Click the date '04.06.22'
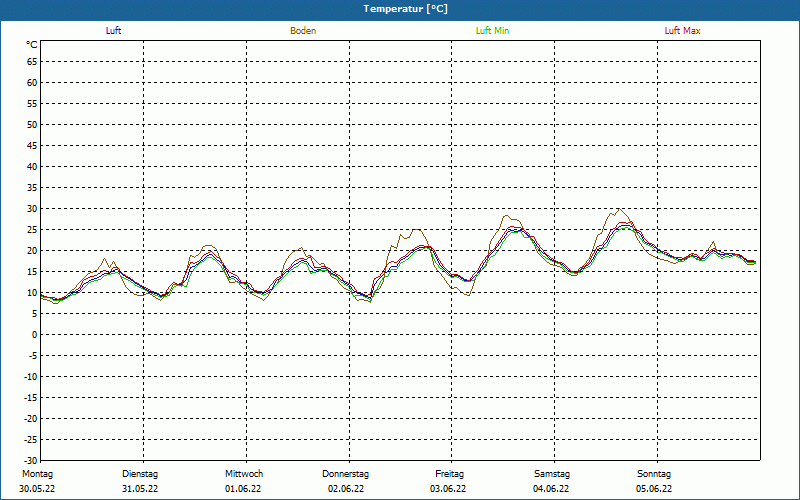The height and width of the screenshot is (500, 800). click(x=551, y=489)
